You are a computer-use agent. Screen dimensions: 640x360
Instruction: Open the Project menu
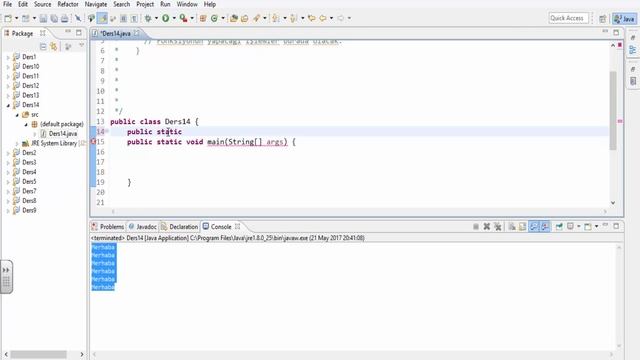pyautogui.click(x=145, y=4)
